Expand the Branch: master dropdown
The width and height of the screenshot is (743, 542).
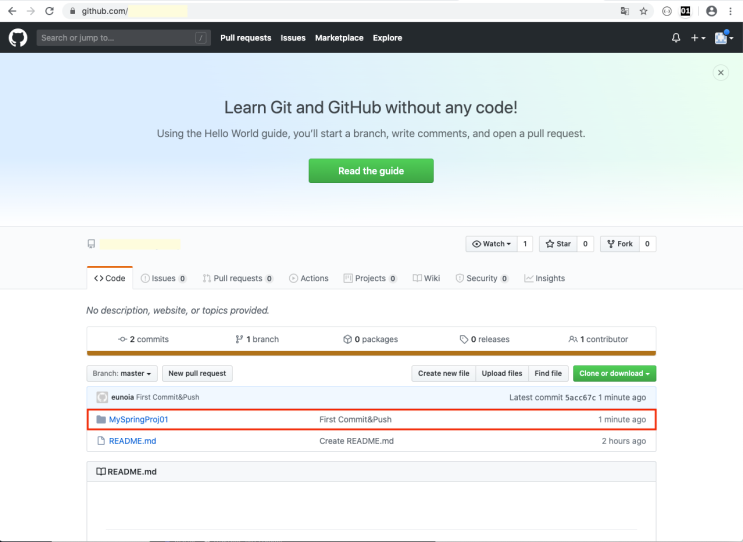pos(122,373)
